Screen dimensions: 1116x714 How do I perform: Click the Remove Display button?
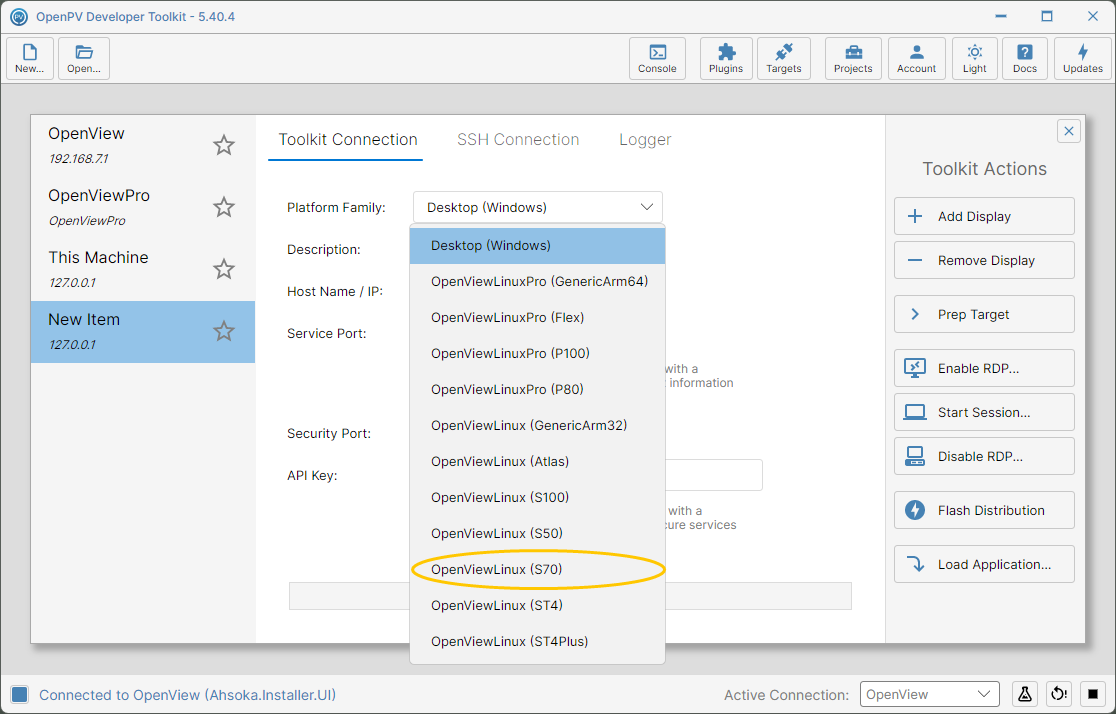click(984, 261)
